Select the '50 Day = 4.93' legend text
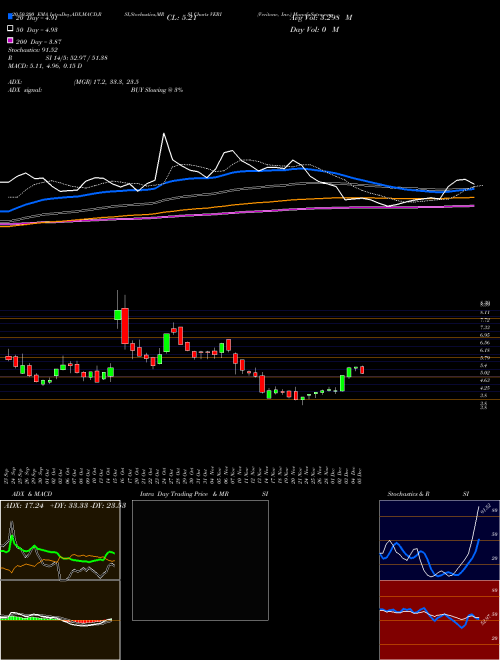The height and width of the screenshot is (660, 500). (37, 30)
